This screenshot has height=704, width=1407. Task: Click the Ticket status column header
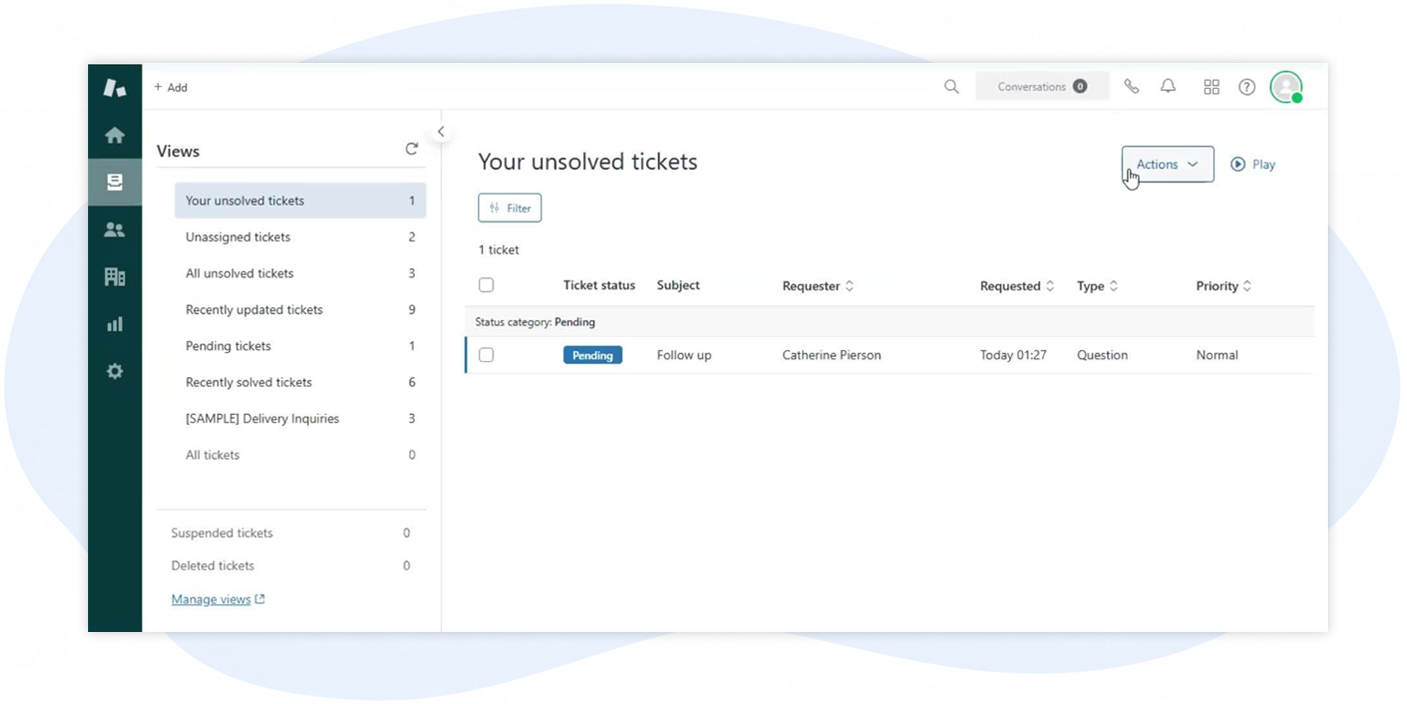click(x=599, y=285)
